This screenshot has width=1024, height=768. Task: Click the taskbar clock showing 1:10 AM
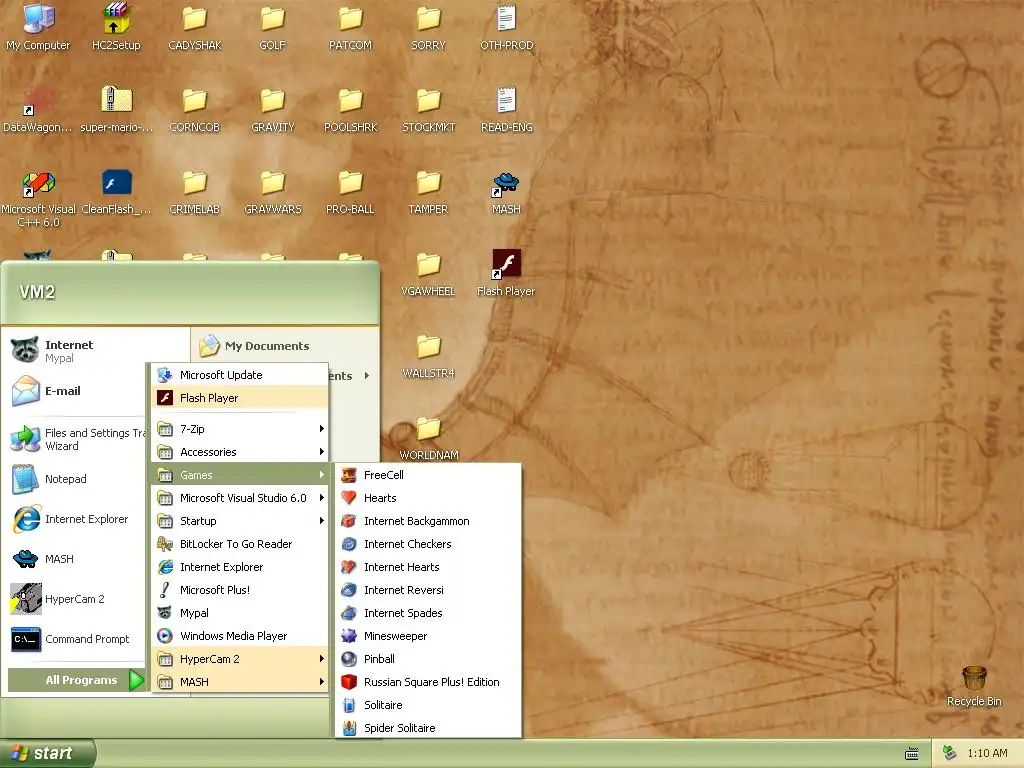tap(987, 753)
